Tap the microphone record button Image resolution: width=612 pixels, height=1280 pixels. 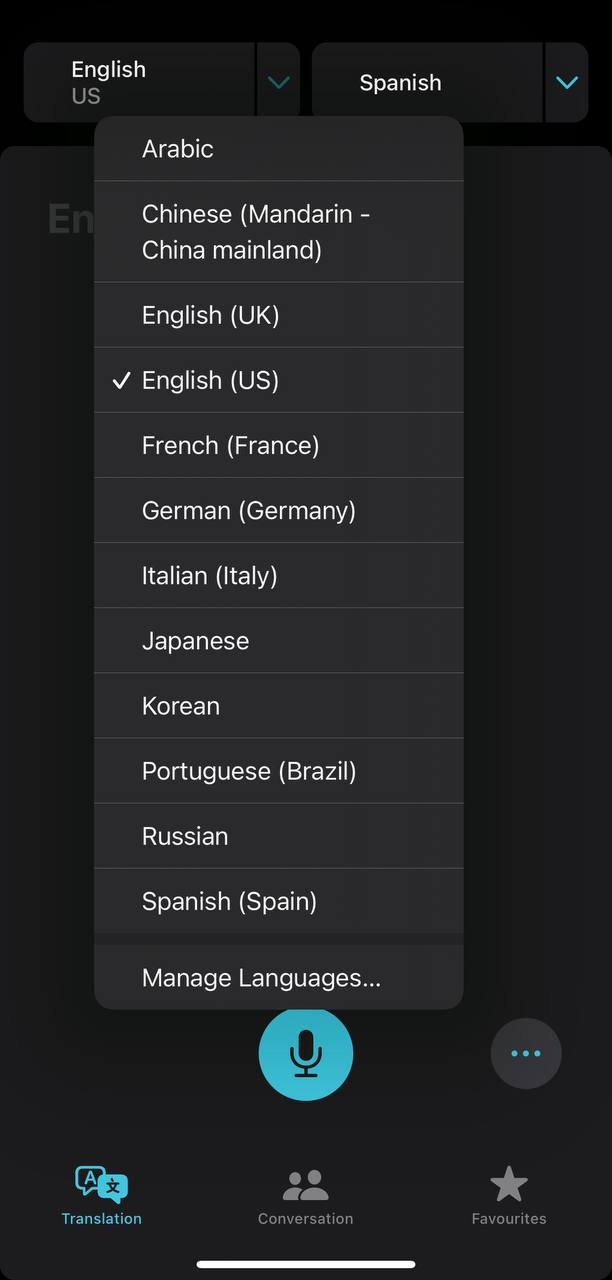point(306,1053)
